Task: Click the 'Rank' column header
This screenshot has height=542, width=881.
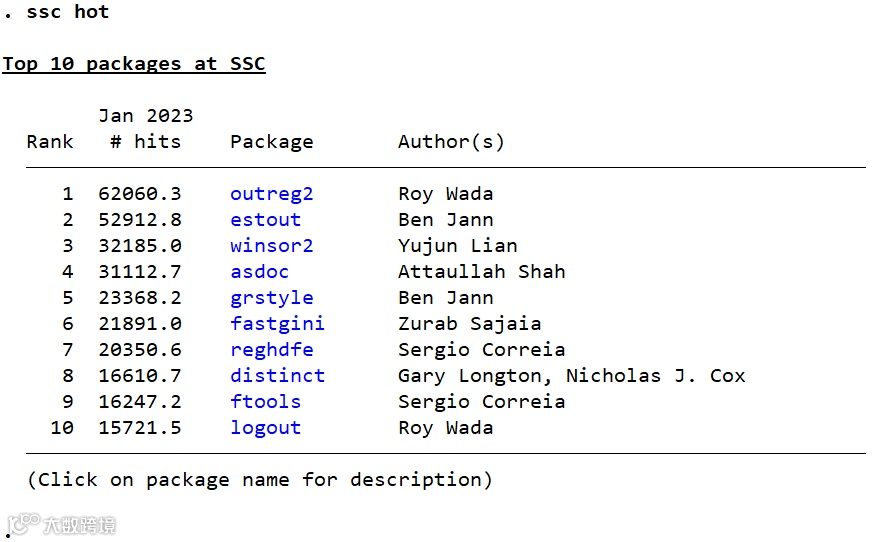Action: [x=50, y=142]
